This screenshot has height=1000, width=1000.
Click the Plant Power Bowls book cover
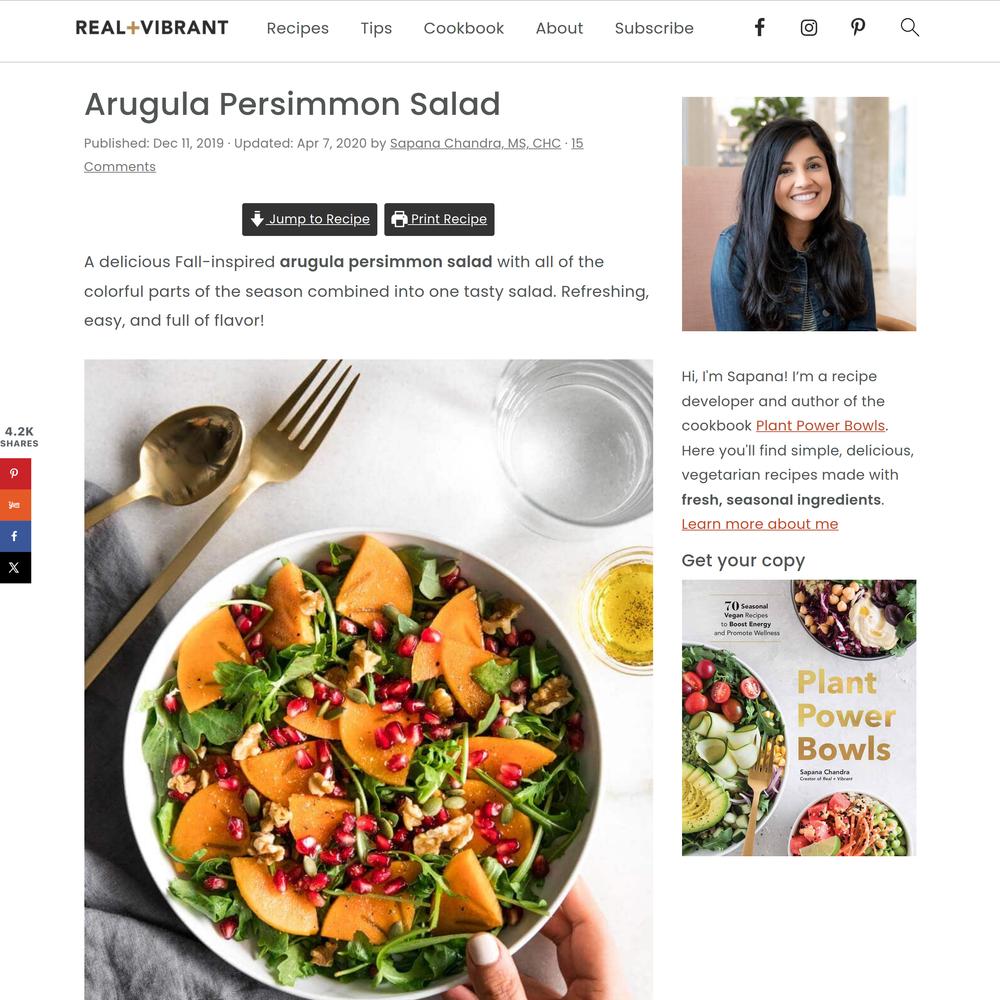(798, 717)
